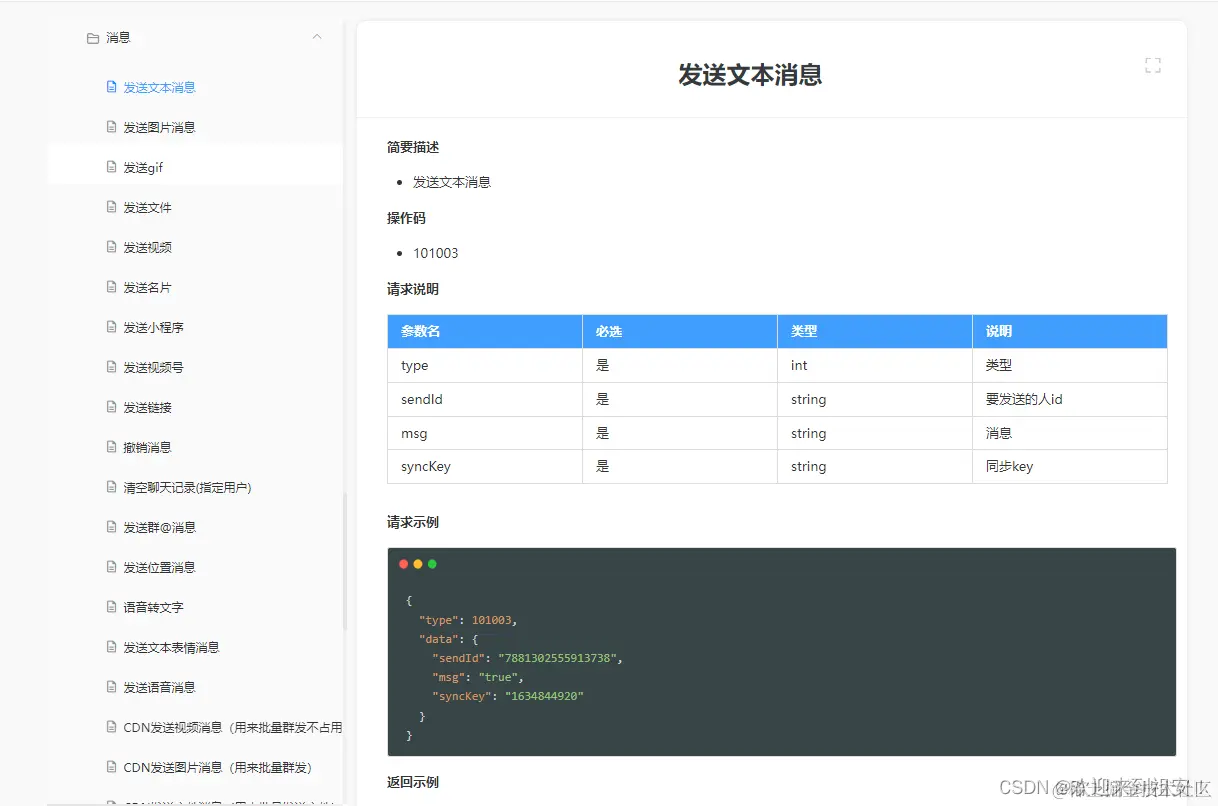Screen dimensions: 1218x806
Task: Toggle fullscreen view of the document
Action: (x=1153, y=66)
